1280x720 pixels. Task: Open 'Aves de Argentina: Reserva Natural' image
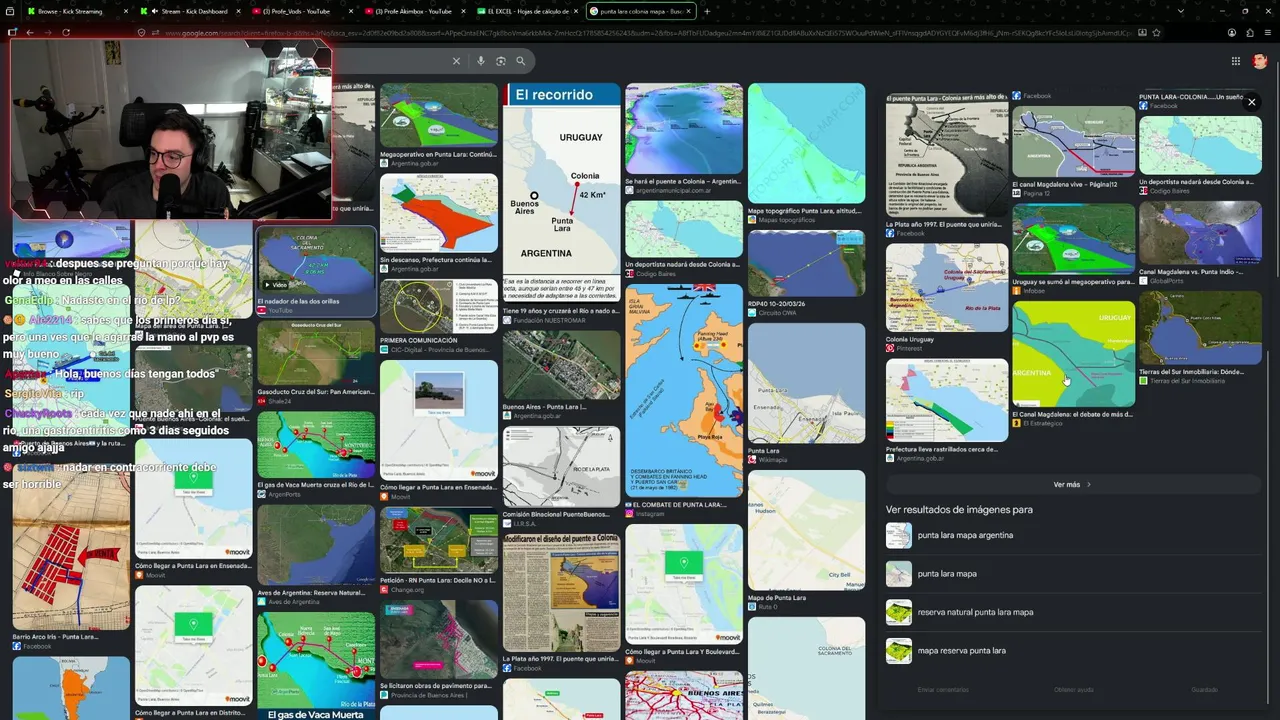pyautogui.click(x=316, y=545)
